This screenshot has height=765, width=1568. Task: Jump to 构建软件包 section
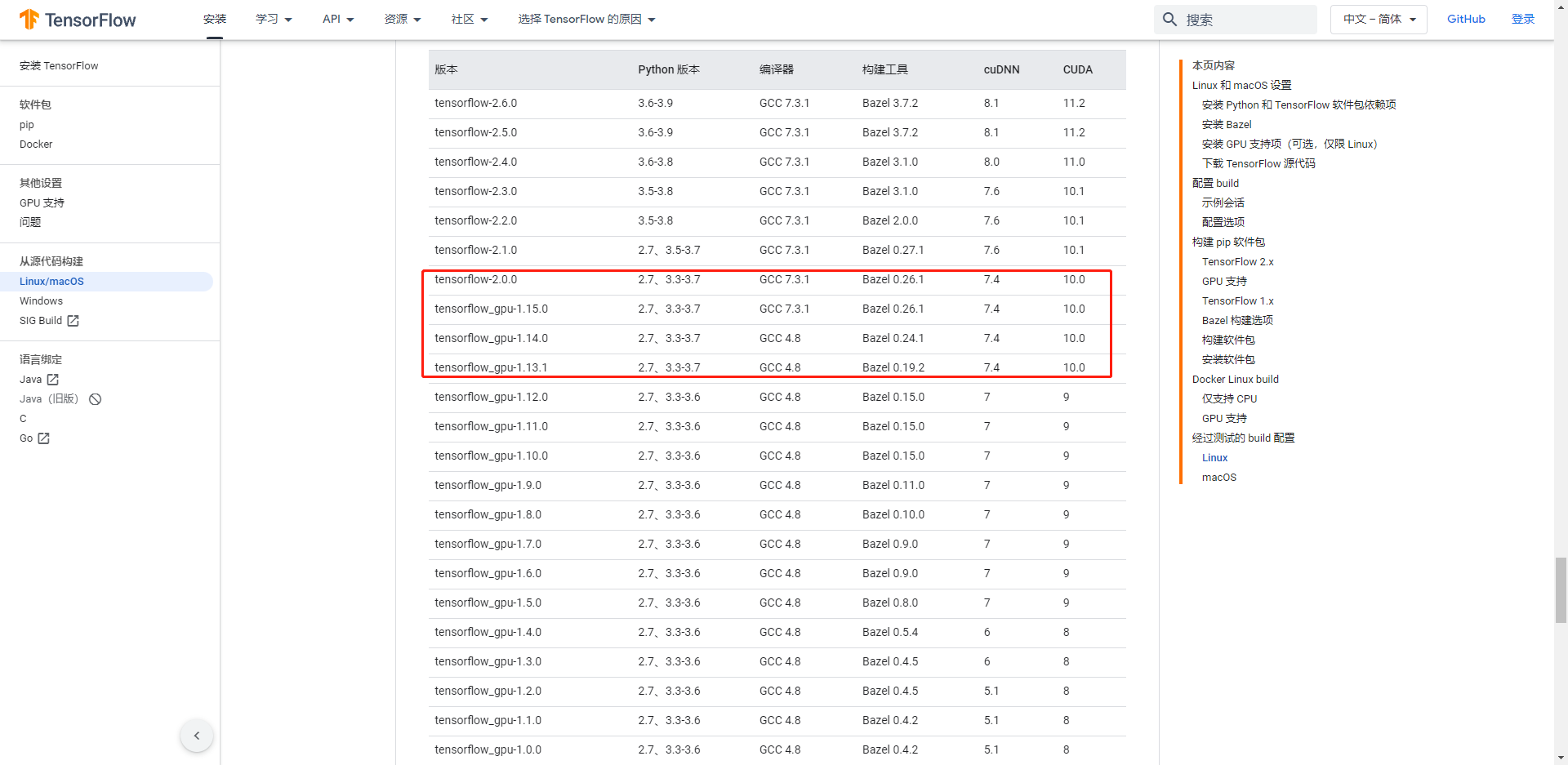coord(1228,340)
